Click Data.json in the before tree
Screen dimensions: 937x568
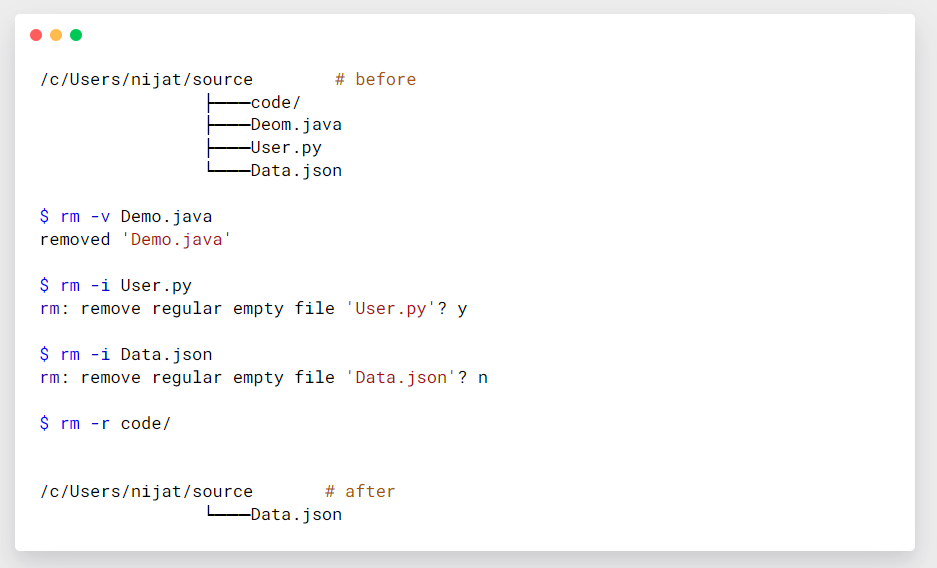click(296, 171)
